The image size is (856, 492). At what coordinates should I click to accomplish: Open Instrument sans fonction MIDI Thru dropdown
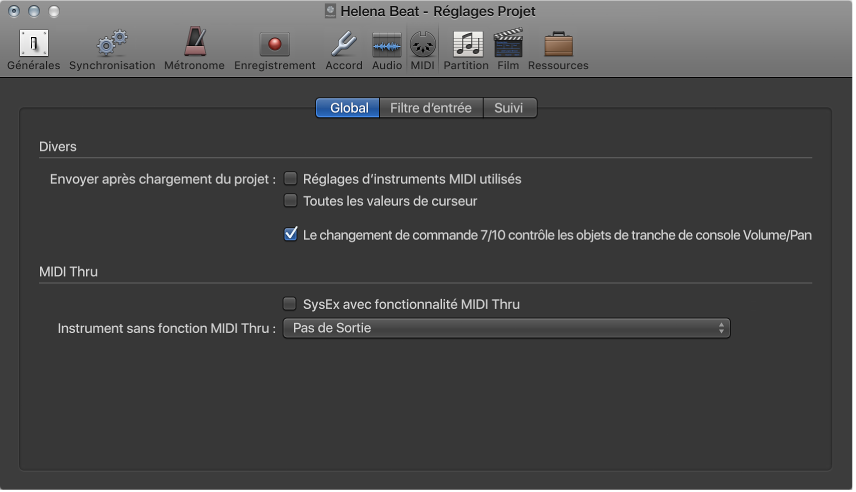coord(507,328)
